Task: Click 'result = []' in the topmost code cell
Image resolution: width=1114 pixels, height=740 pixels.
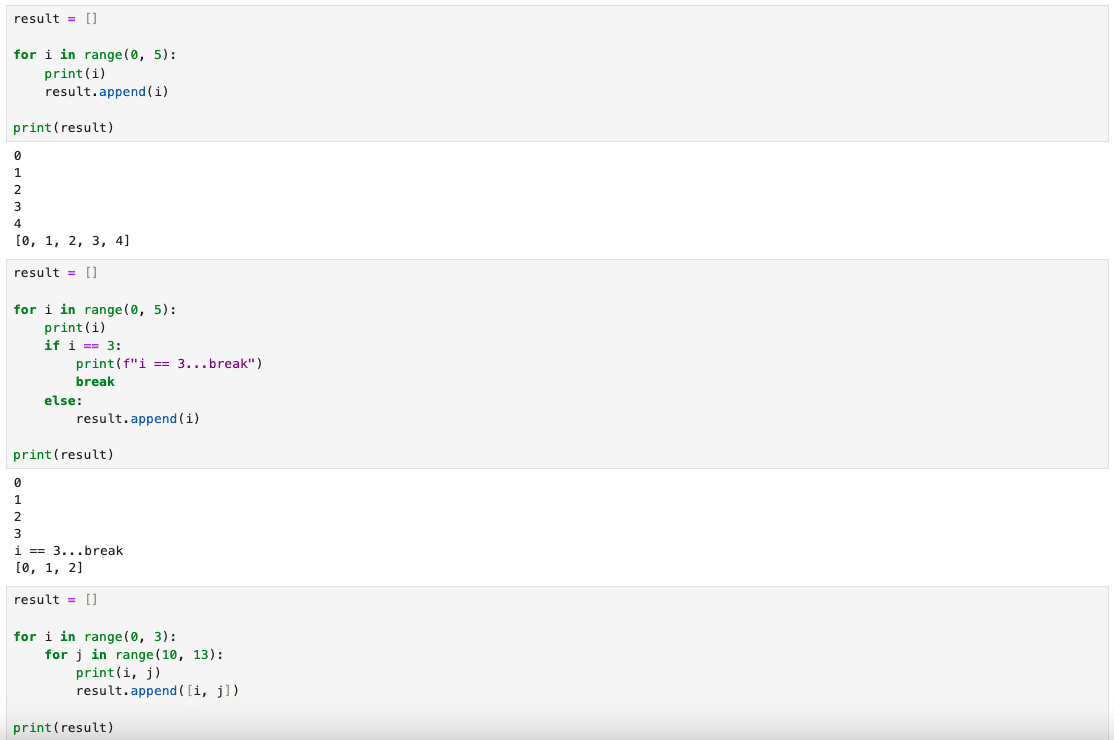Action: tap(55, 18)
